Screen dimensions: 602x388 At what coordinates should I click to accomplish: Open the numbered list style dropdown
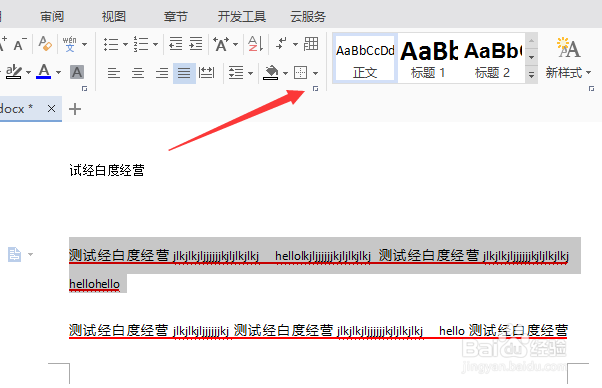(x=155, y=45)
